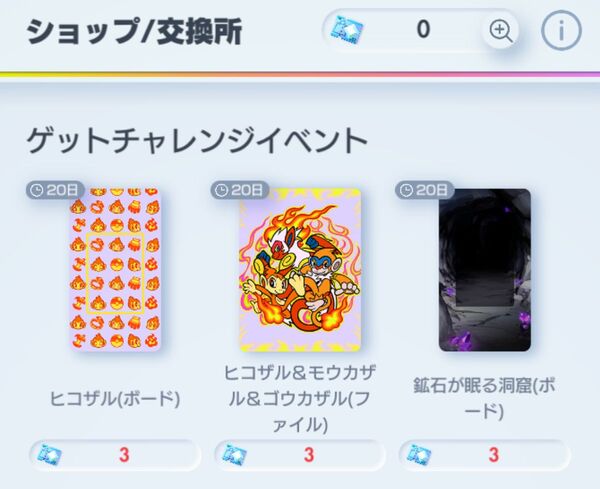Tap ticket icon in cave board price
This screenshot has width=600, height=489.
(x=419, y=455)
